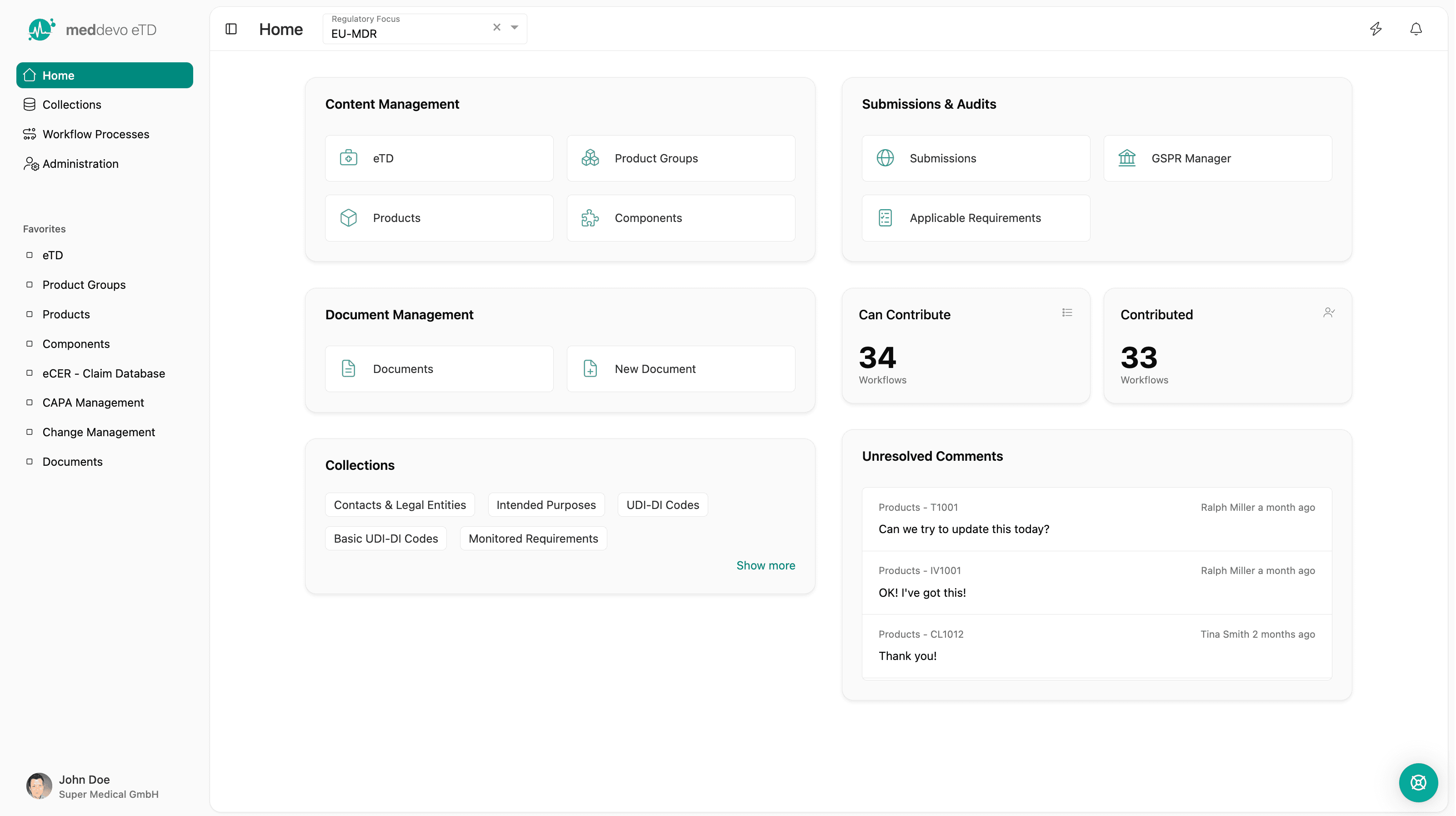
Task: Open Product Groups from Content Management
Action: pyautogui.click(x=680, y=158)
